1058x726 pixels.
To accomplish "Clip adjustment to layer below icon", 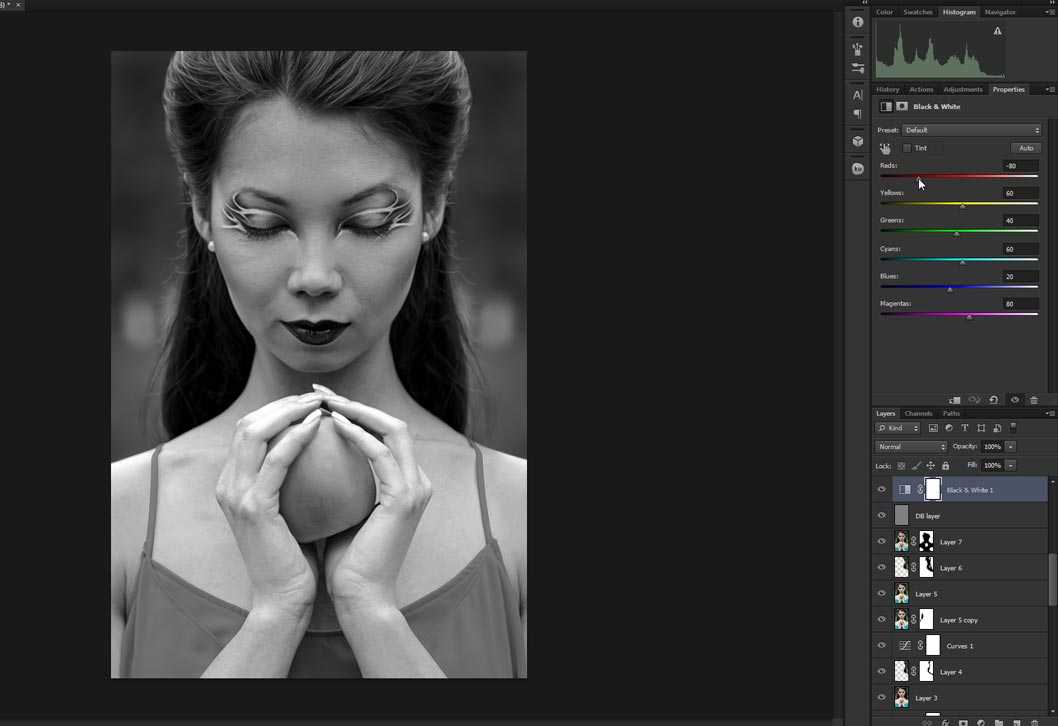I will click(x=955, y=400).
